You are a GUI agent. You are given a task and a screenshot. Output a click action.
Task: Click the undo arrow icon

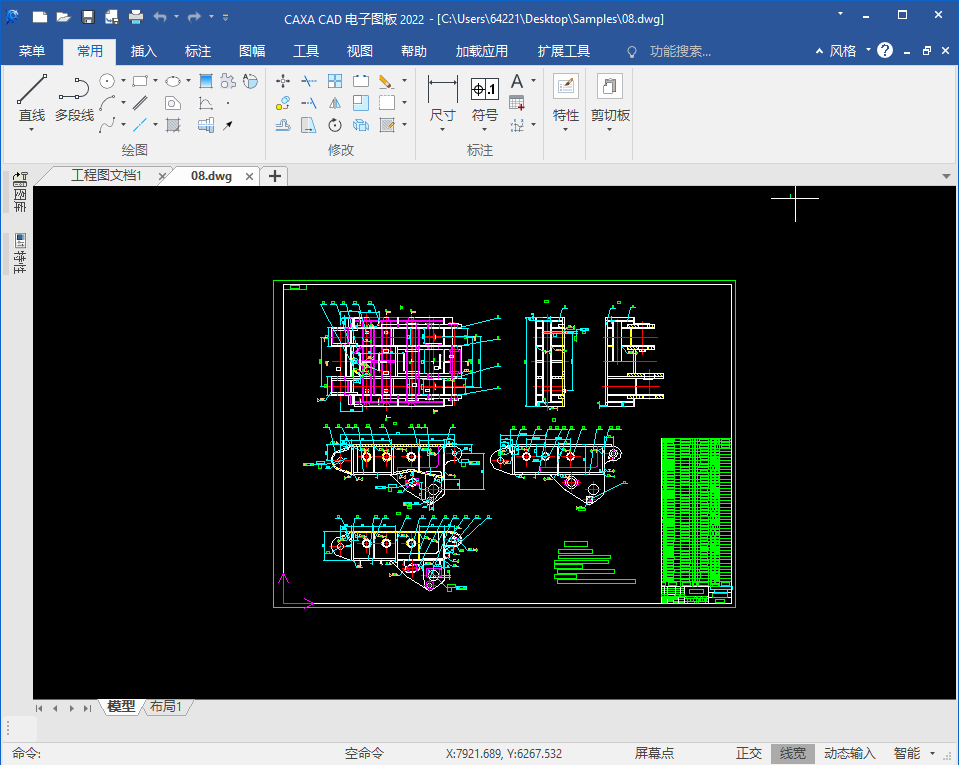pos(160,17)
